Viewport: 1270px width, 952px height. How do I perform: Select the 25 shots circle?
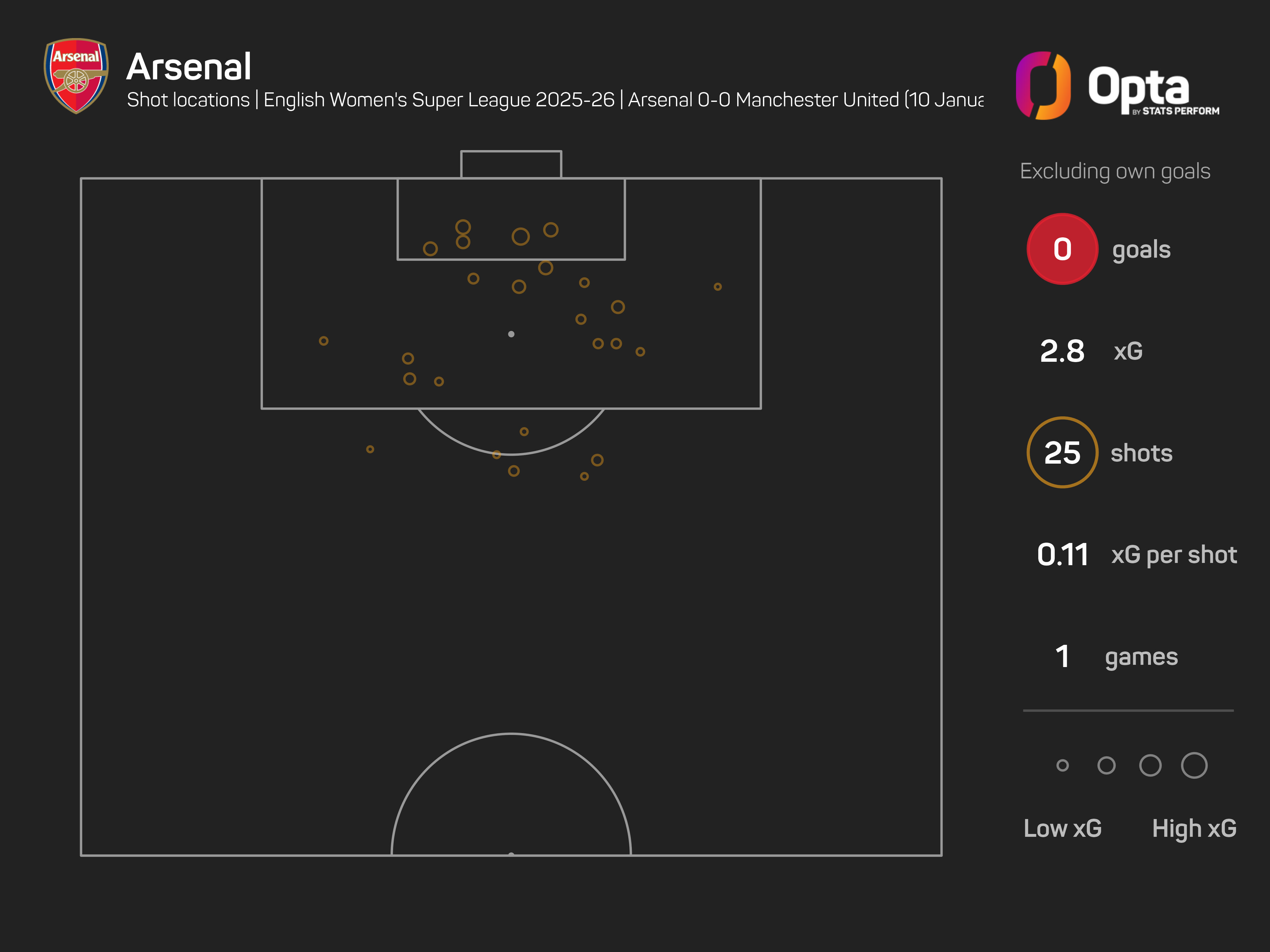pos(1062,453)
